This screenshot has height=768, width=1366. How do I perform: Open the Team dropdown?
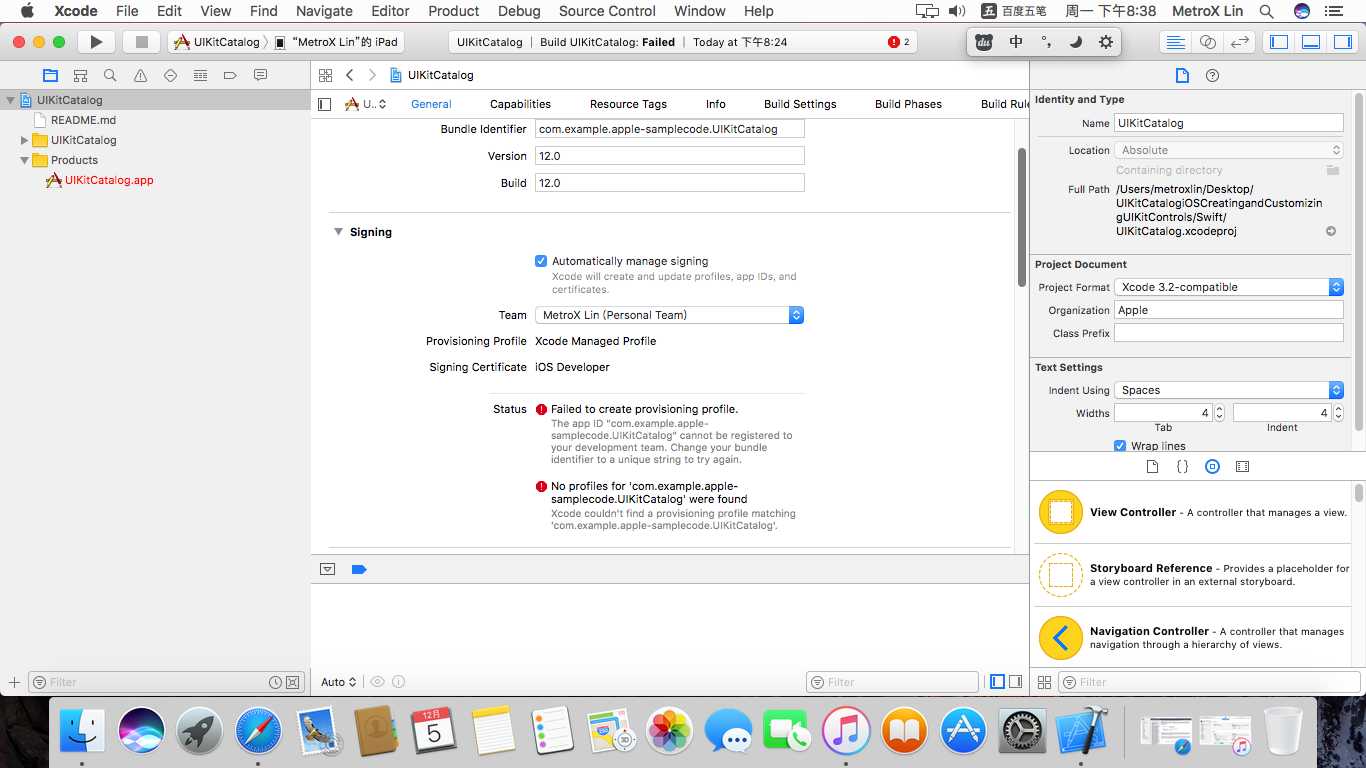(x=669, y=315)
